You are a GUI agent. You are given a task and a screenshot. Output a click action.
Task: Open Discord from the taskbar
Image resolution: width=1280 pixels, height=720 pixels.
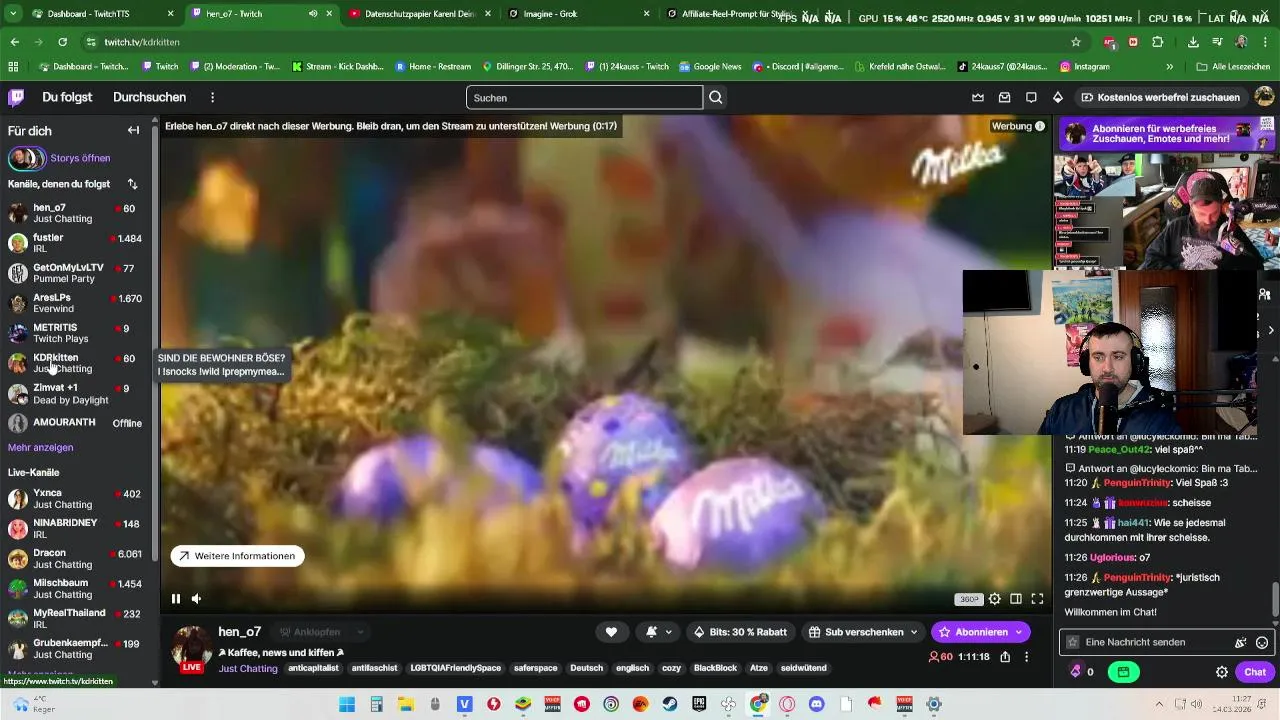point(817,704)
